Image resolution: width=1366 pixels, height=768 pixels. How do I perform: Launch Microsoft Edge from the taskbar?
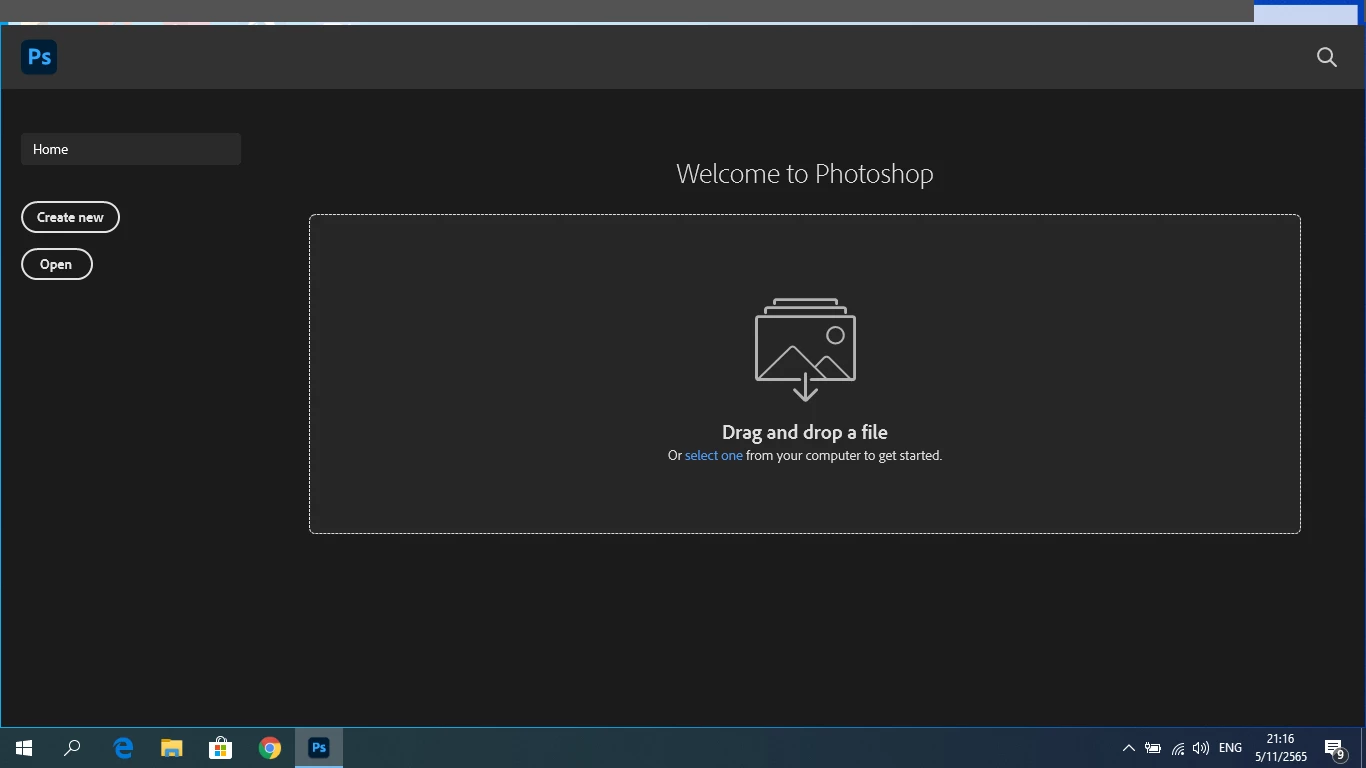pyautogui.click(x=123, y=748)
